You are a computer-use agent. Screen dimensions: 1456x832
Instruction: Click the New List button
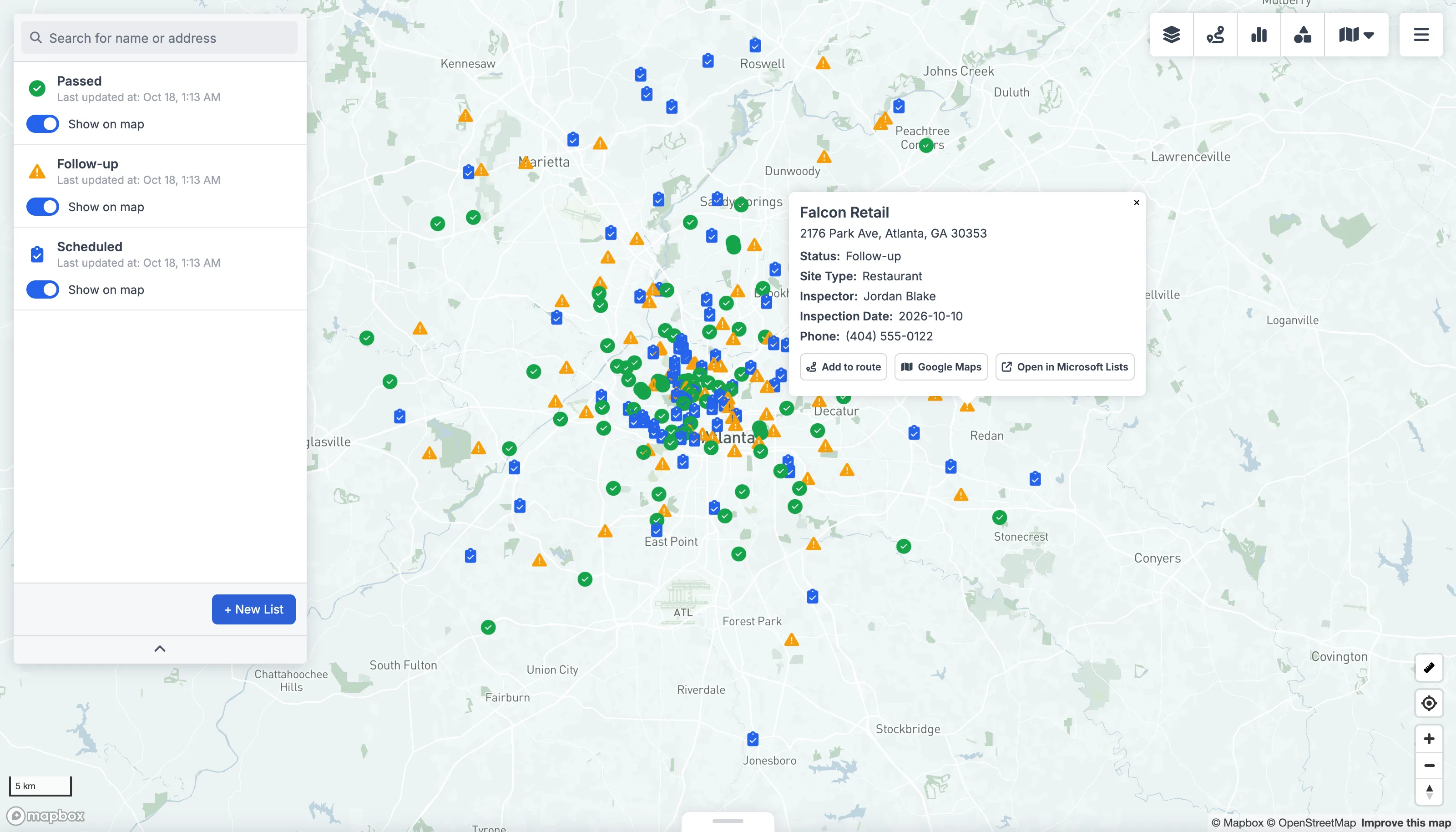click(x=253, y=609)
